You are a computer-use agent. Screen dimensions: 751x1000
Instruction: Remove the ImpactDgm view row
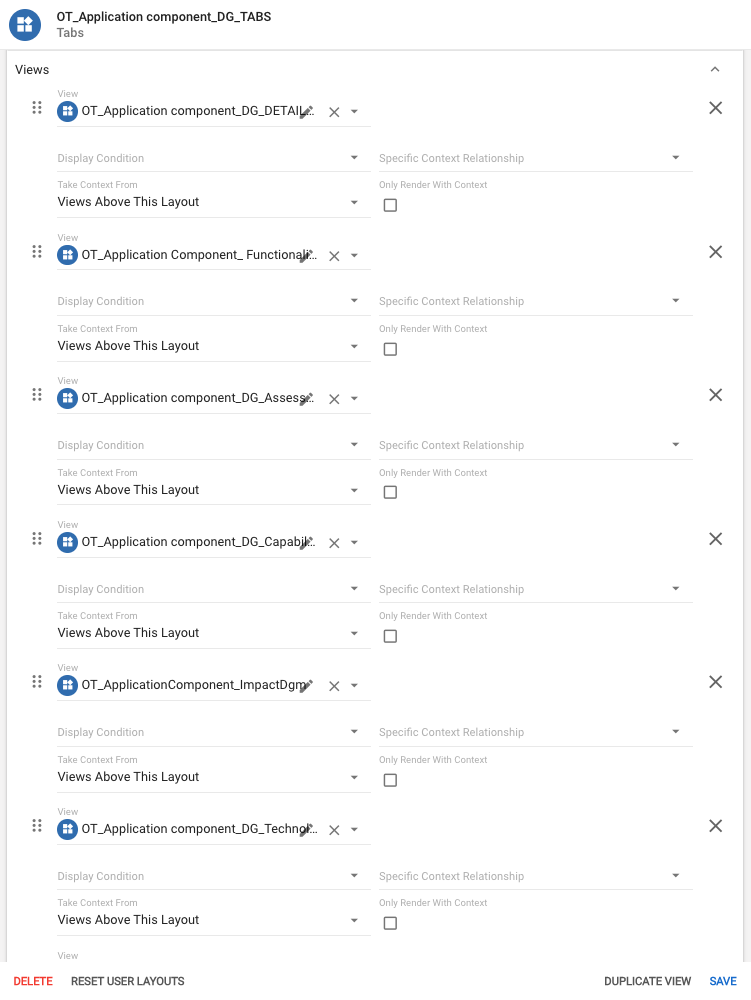716,682
